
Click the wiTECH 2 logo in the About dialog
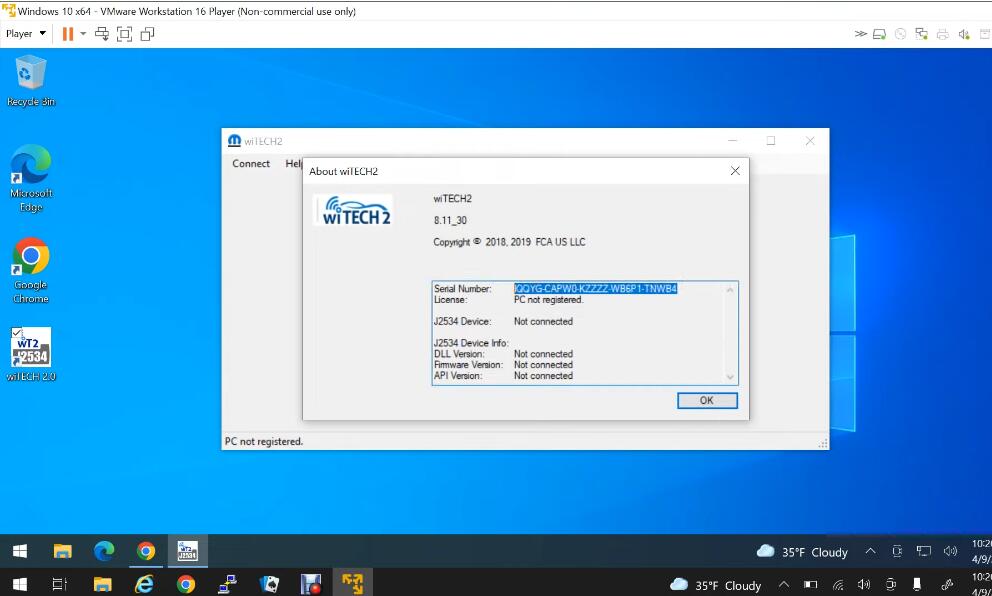pos(354,210)
